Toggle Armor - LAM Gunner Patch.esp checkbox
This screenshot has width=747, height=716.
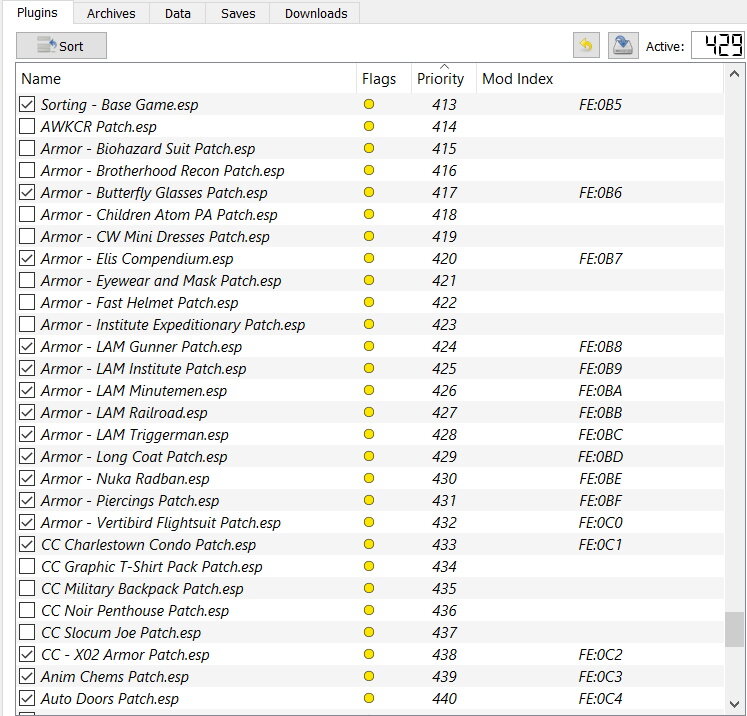(x=27, y=346)
